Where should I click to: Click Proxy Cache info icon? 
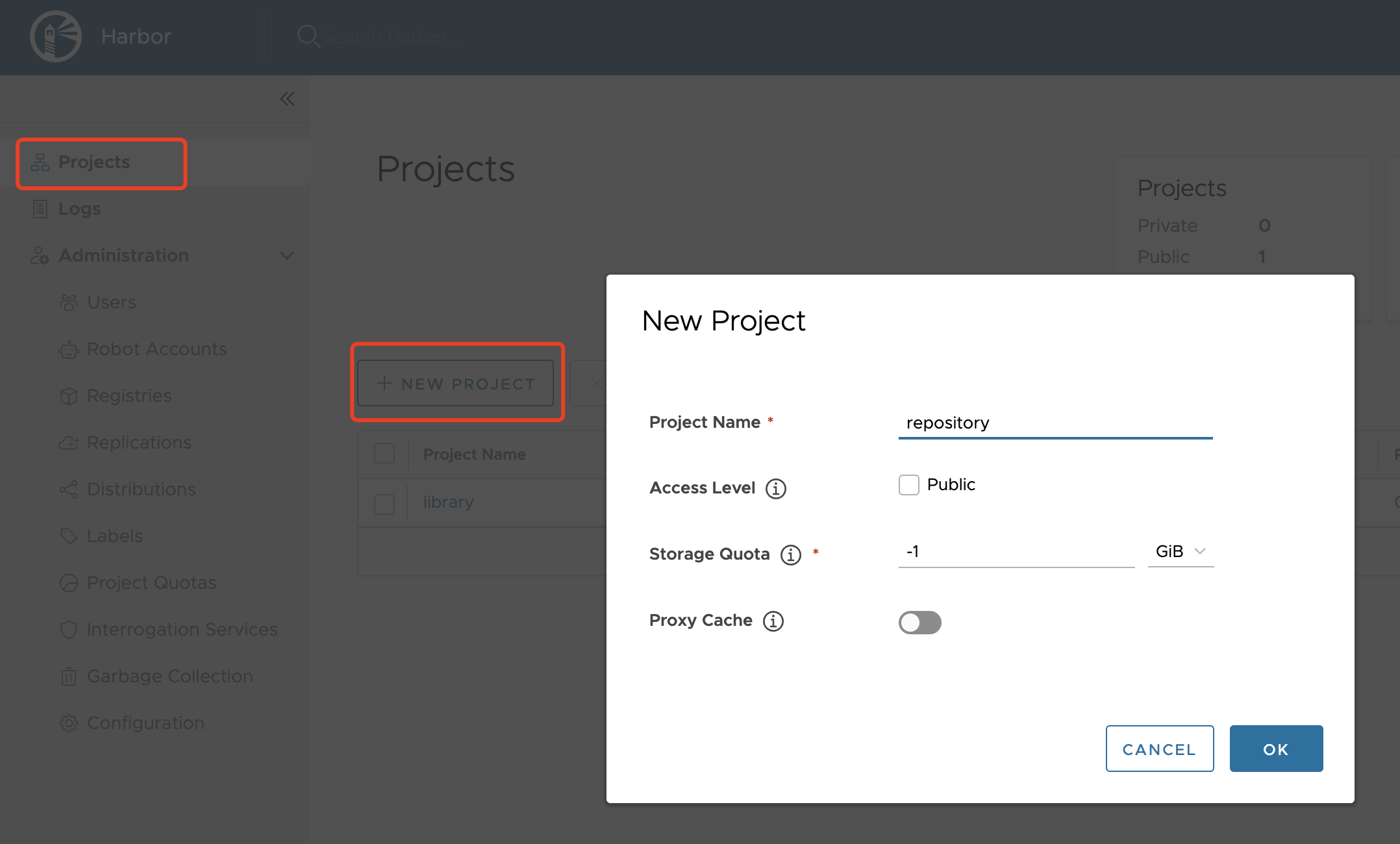[773, 621]
